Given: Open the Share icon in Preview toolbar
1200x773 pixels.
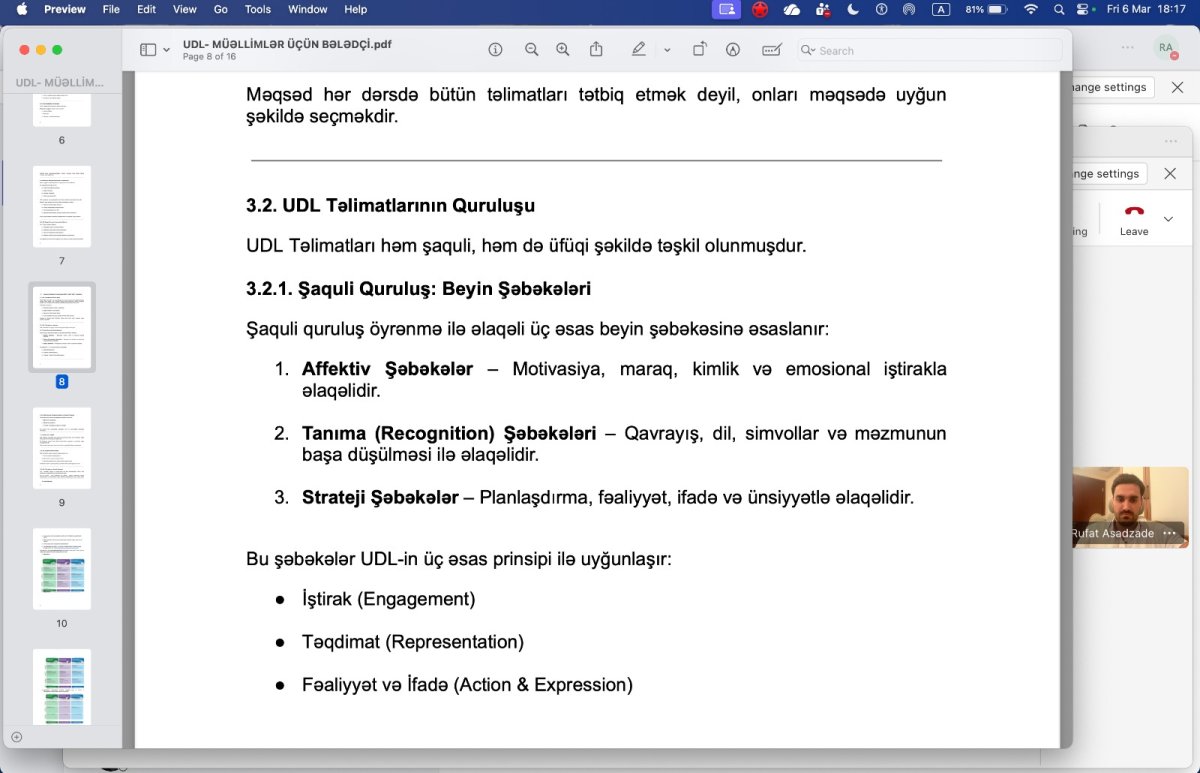Looking at the screenshot, I should click(596, 49).
